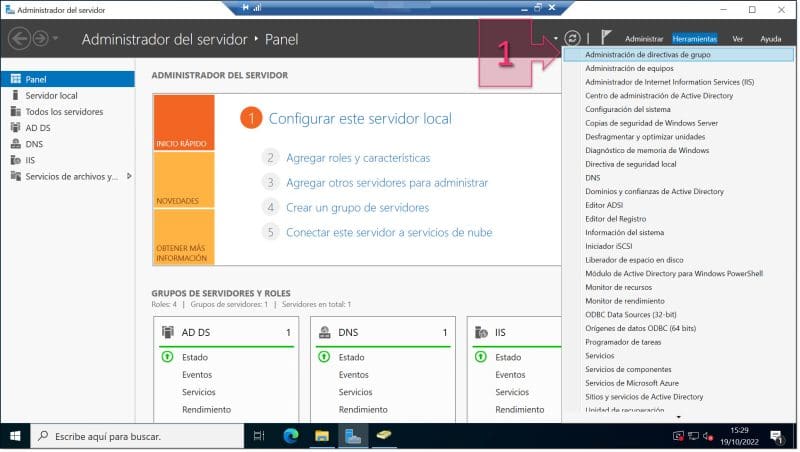Open the Administrar menu

tap(644, 39)
